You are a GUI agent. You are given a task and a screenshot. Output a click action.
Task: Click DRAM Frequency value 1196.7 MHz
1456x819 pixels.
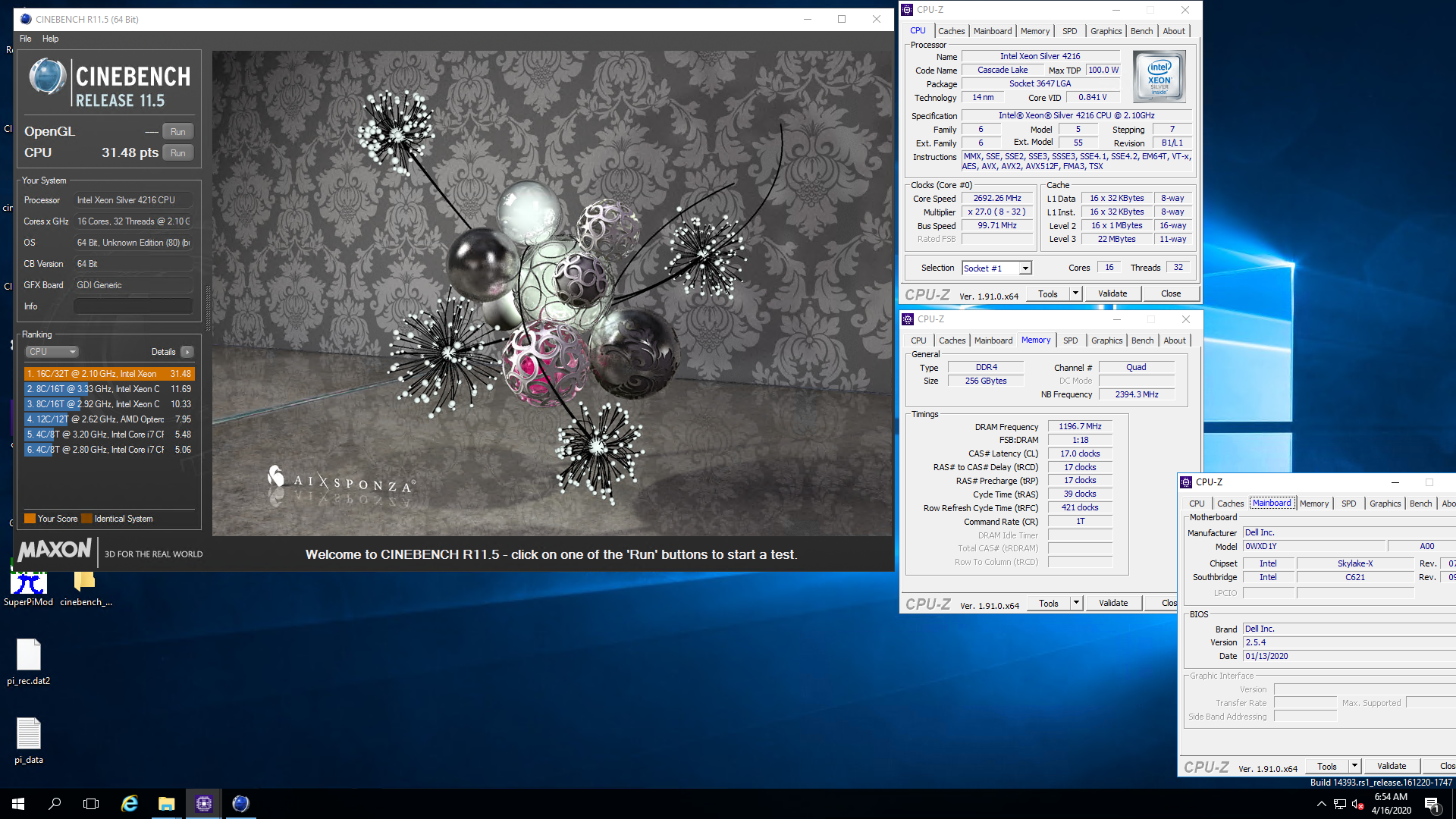point(1080,427)
